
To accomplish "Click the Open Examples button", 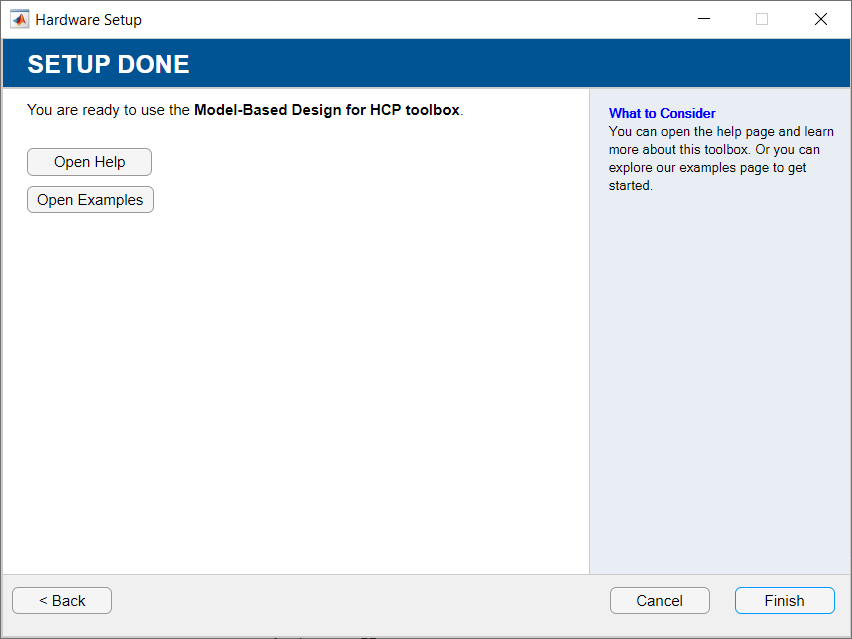I will [x=90, y=200].
